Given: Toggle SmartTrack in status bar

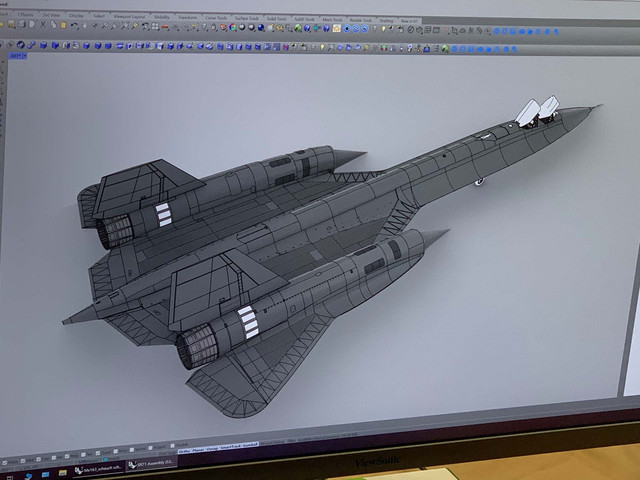Looking at the screenshot, I should tap(231, 447).
